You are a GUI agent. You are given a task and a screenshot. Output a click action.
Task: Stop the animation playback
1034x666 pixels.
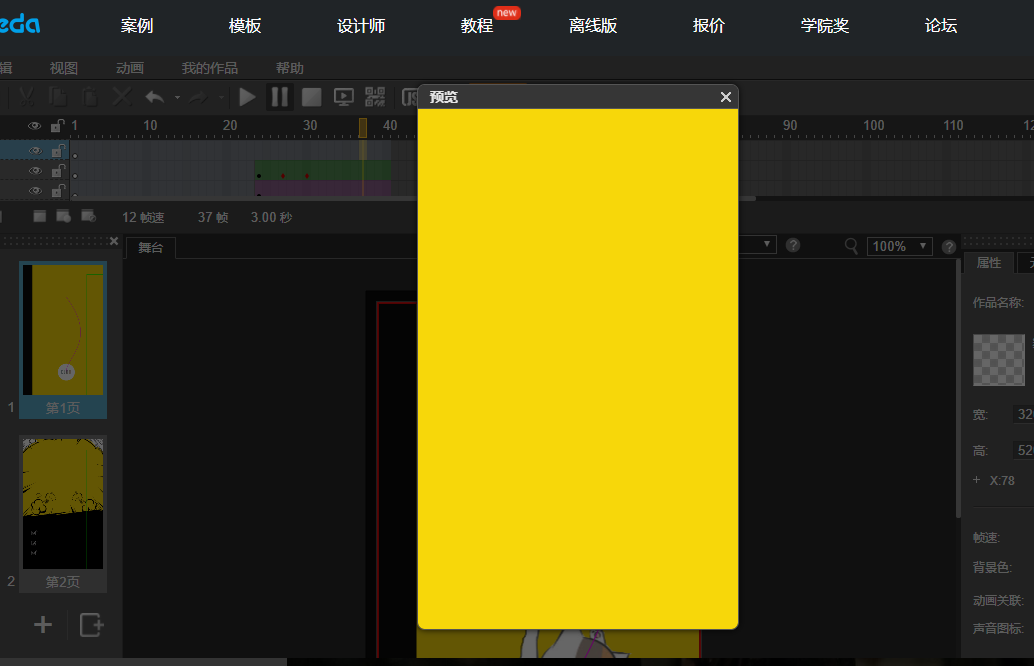pos(311,97)
